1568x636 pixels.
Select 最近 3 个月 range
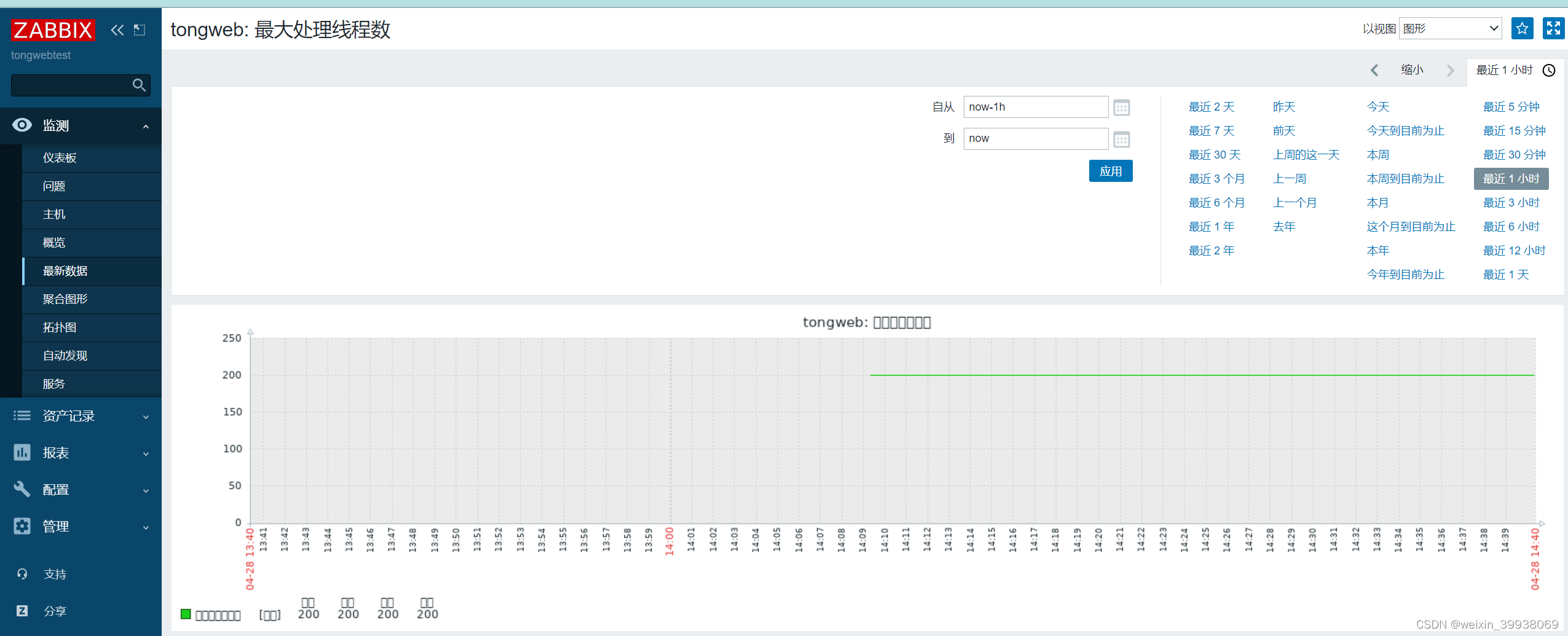[x=1216, y=179]
